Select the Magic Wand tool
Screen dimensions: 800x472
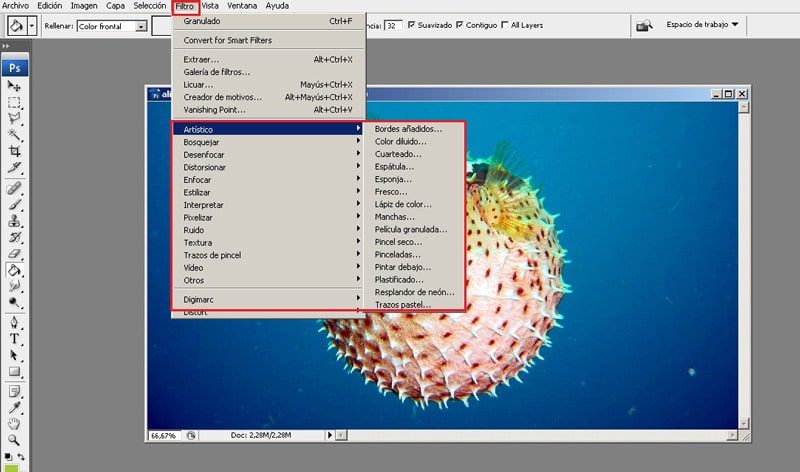(x=14, y=135)
